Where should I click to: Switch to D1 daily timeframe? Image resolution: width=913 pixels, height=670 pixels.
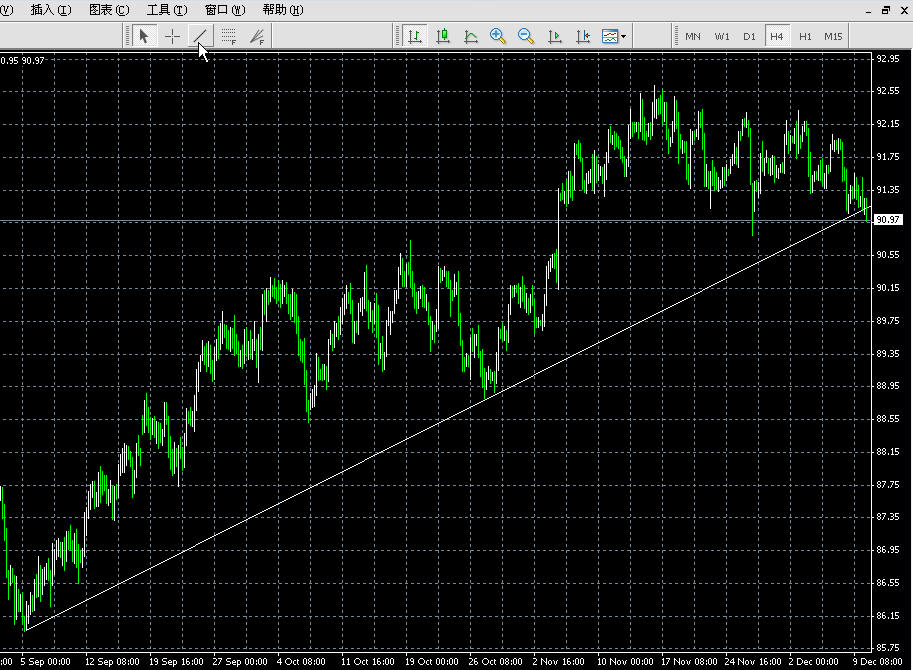pos(749,36)
